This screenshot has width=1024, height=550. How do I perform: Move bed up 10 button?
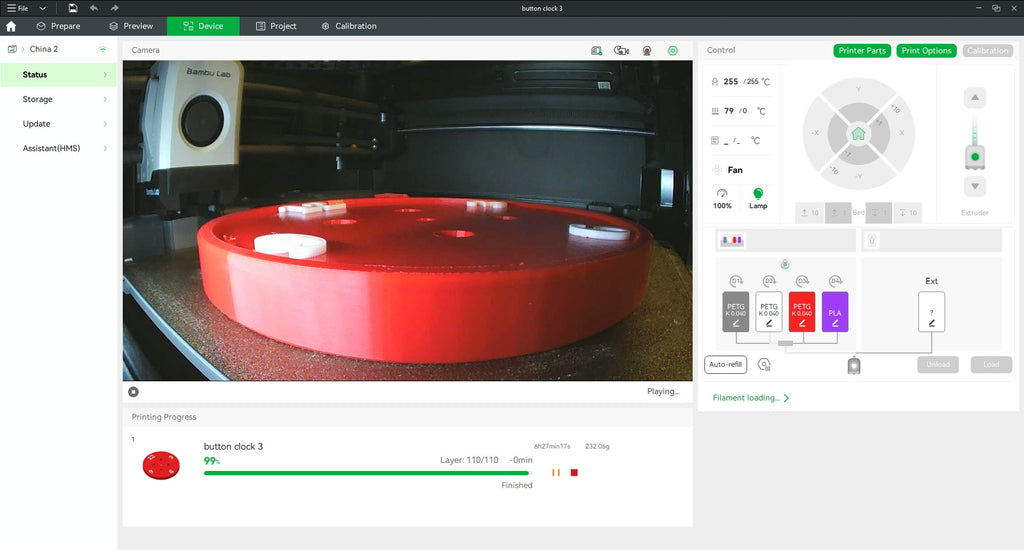coord(810,212)
